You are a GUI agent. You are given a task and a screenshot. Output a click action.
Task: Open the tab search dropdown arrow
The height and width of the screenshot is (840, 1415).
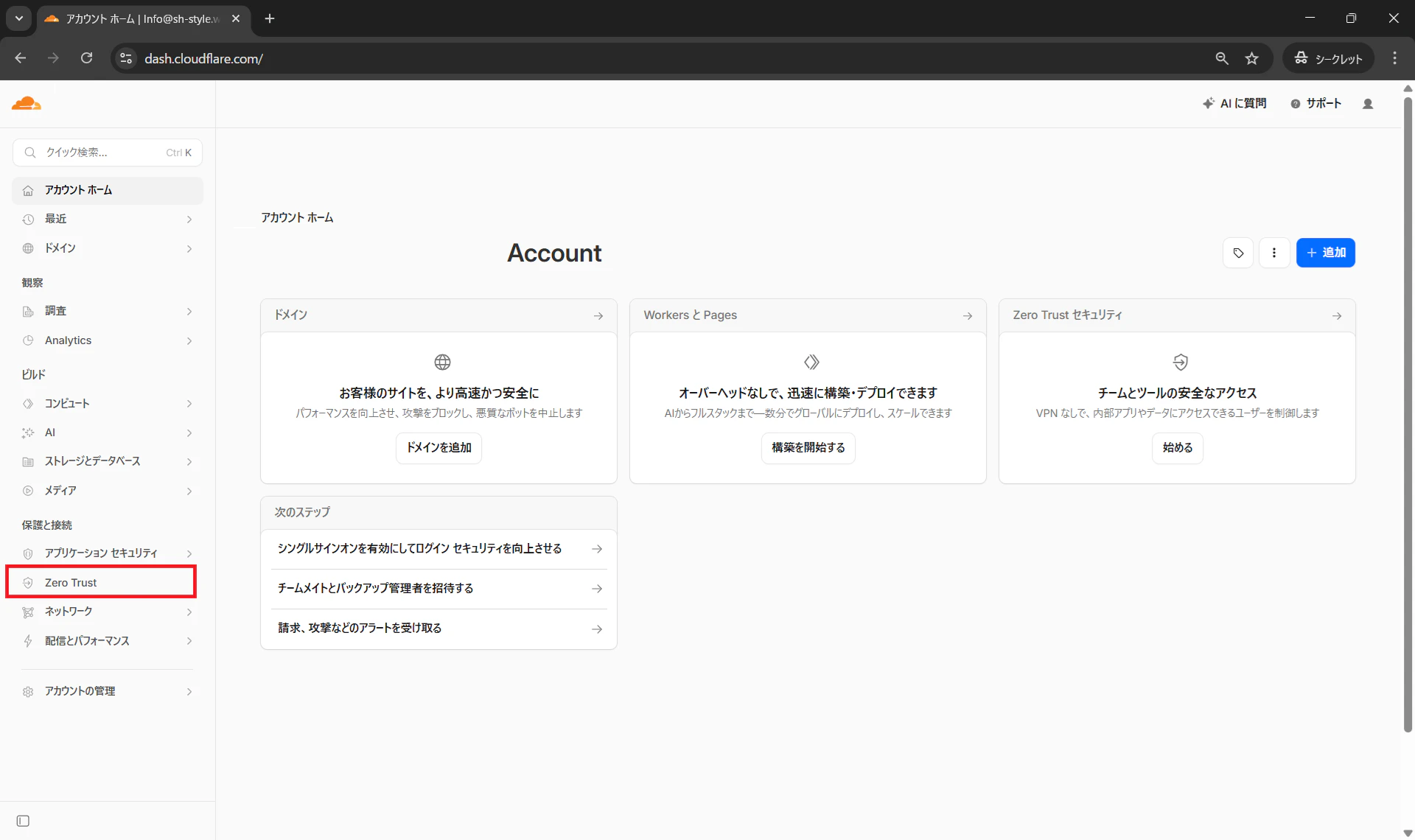[x=19, y=18]
